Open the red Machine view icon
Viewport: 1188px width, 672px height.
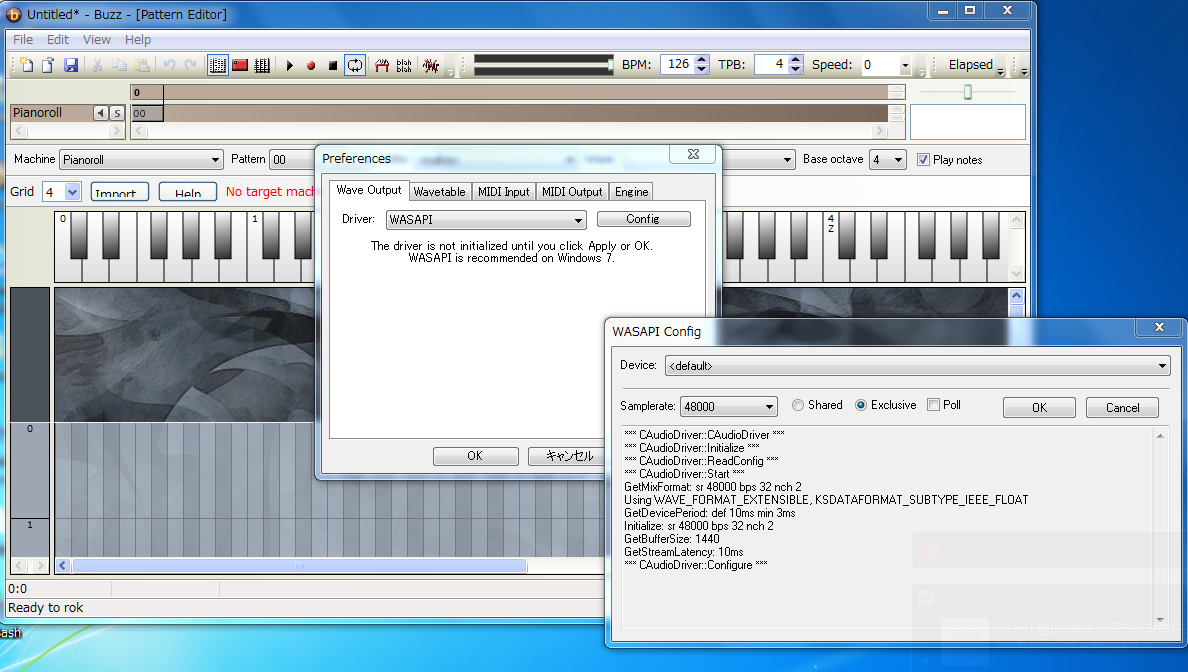pyautogui.click(x=240, y=65)
